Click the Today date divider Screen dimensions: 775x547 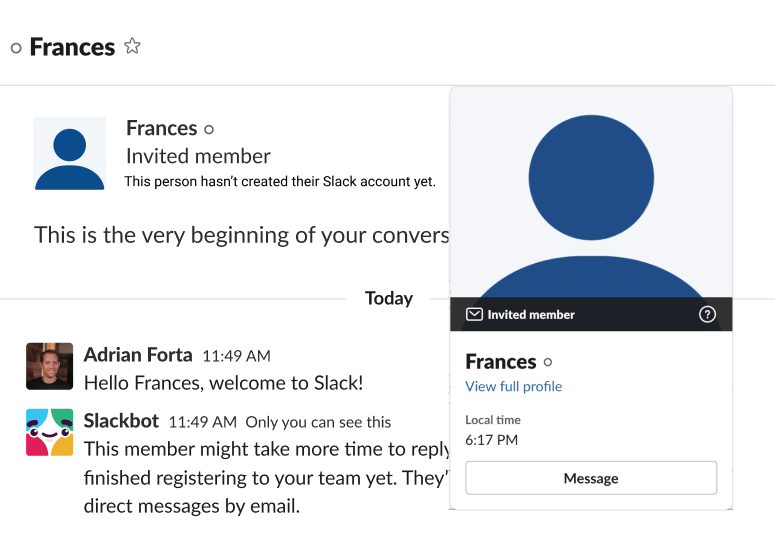coord(388,298)
